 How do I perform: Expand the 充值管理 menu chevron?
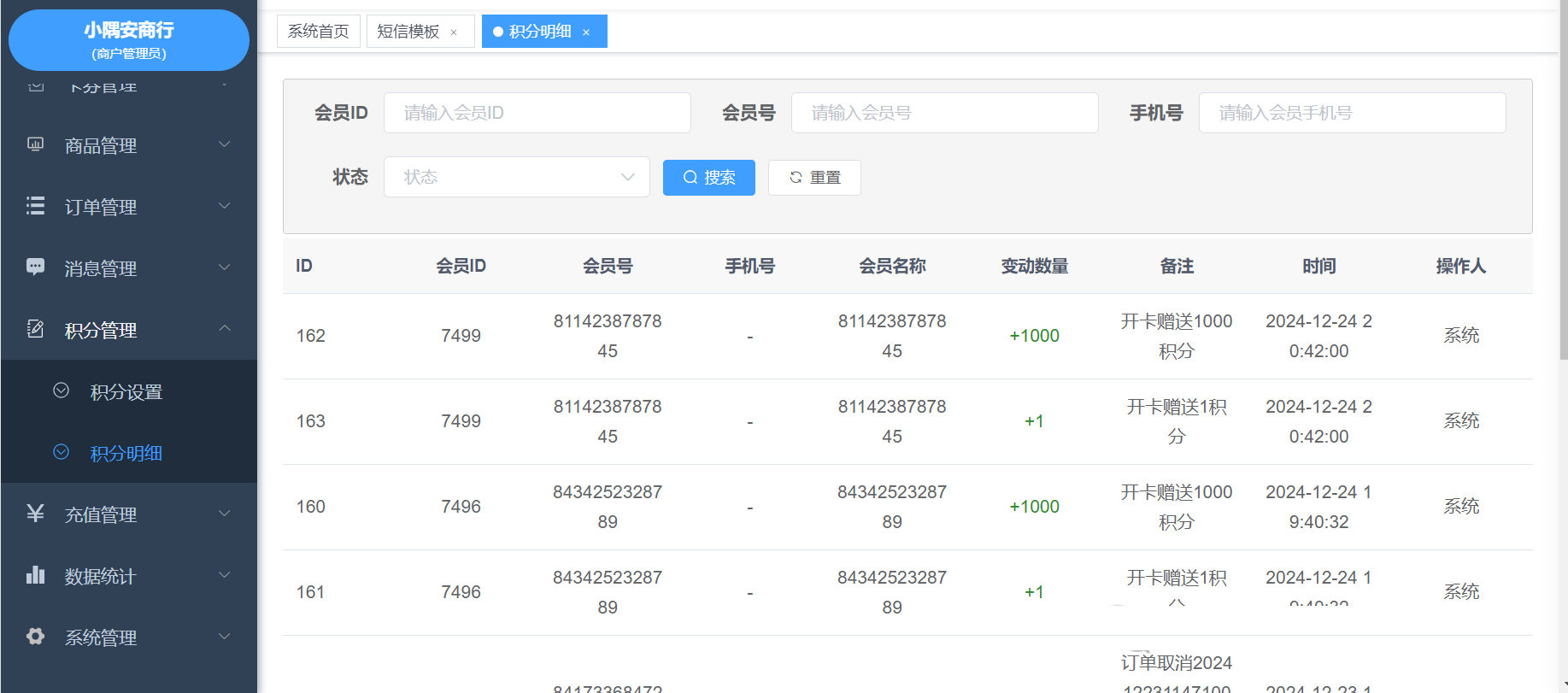coord(225,514)
